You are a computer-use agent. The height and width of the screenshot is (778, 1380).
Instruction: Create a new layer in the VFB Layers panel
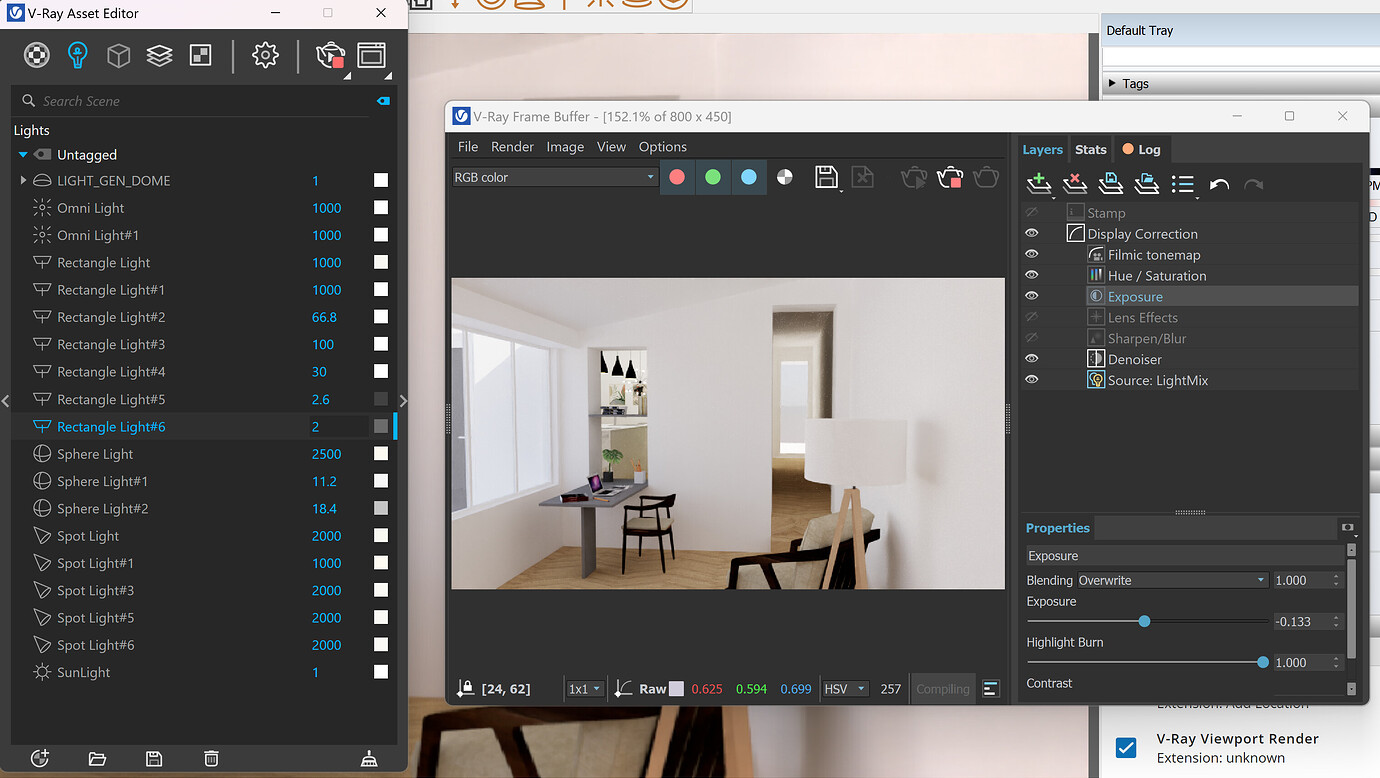pyautogui.click(x=1039, y=184)
